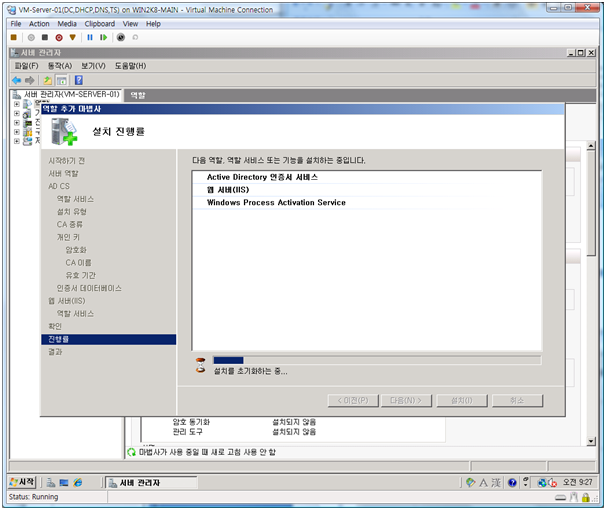Expand the 역할 node in the console tree
The height and width of the screenshot is (510, 606).
point(17,104)
